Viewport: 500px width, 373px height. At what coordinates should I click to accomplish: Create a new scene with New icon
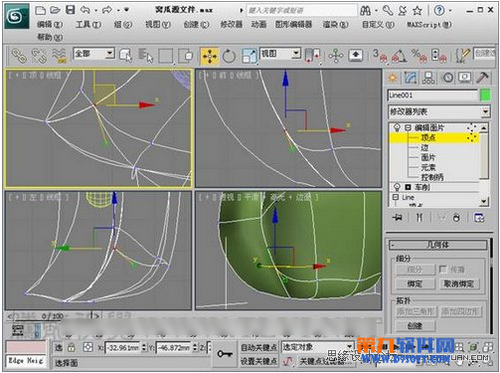(40, 10)
